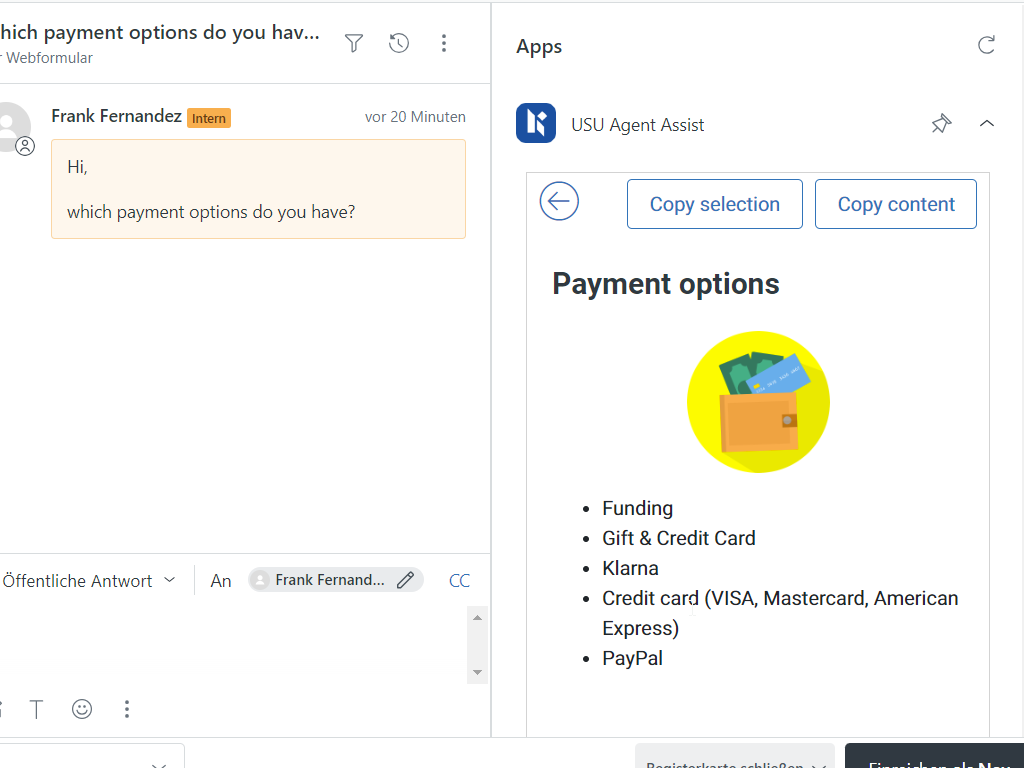Click the Copy selection button
Image resolution: width=1024 pixels, height=768 pixels.
(x=714, y=204)
